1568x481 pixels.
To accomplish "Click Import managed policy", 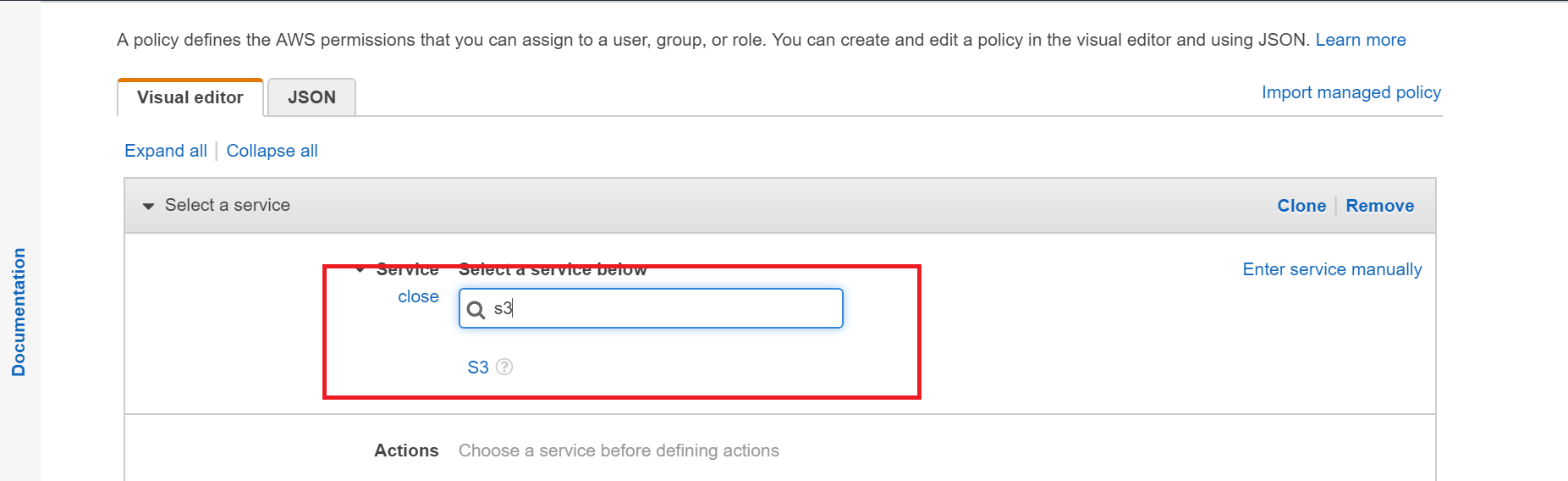I will point(1351,92).
